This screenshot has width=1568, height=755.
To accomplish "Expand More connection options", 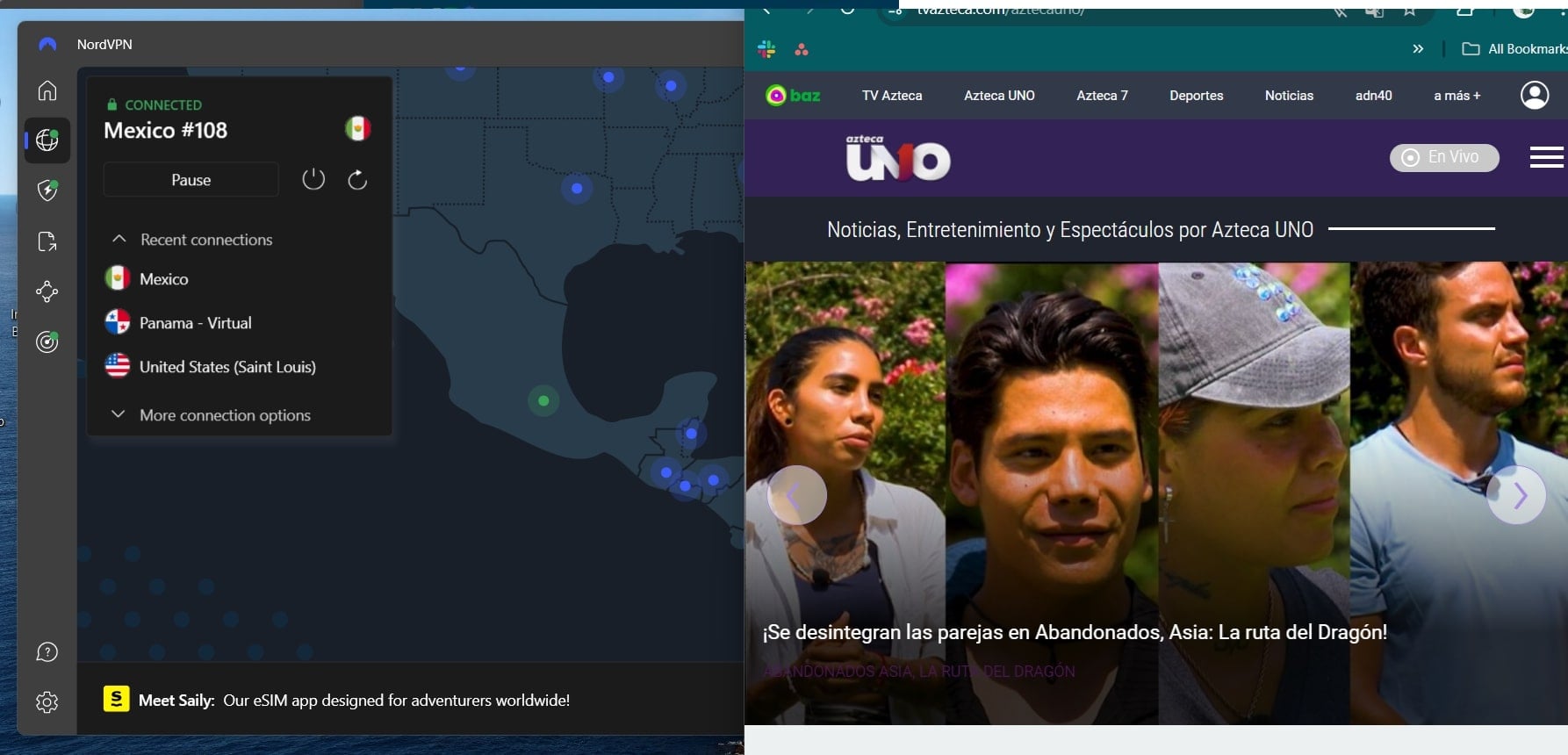I will 212,414.
